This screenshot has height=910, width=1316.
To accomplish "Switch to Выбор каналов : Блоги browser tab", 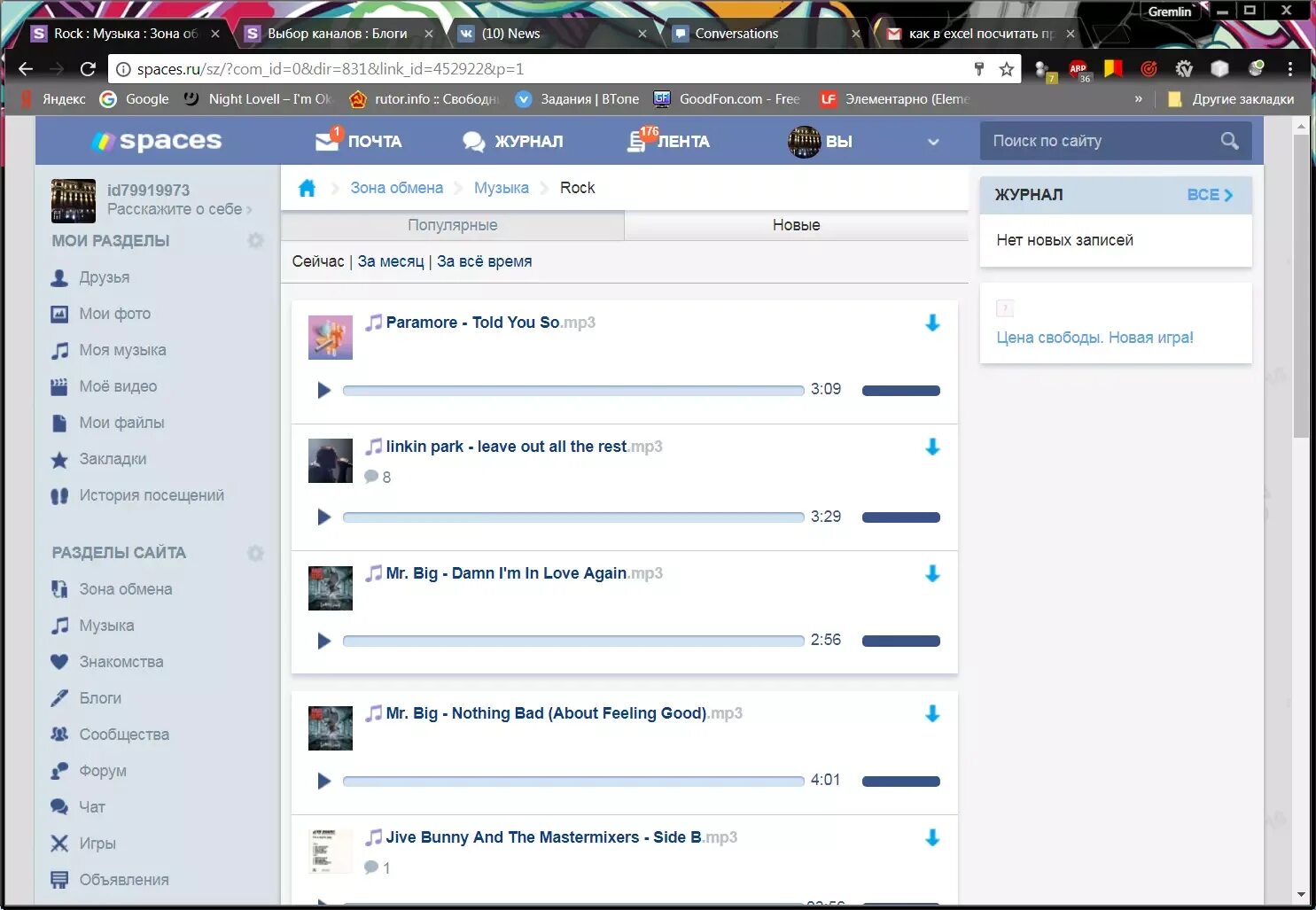I will coord(338,34).
